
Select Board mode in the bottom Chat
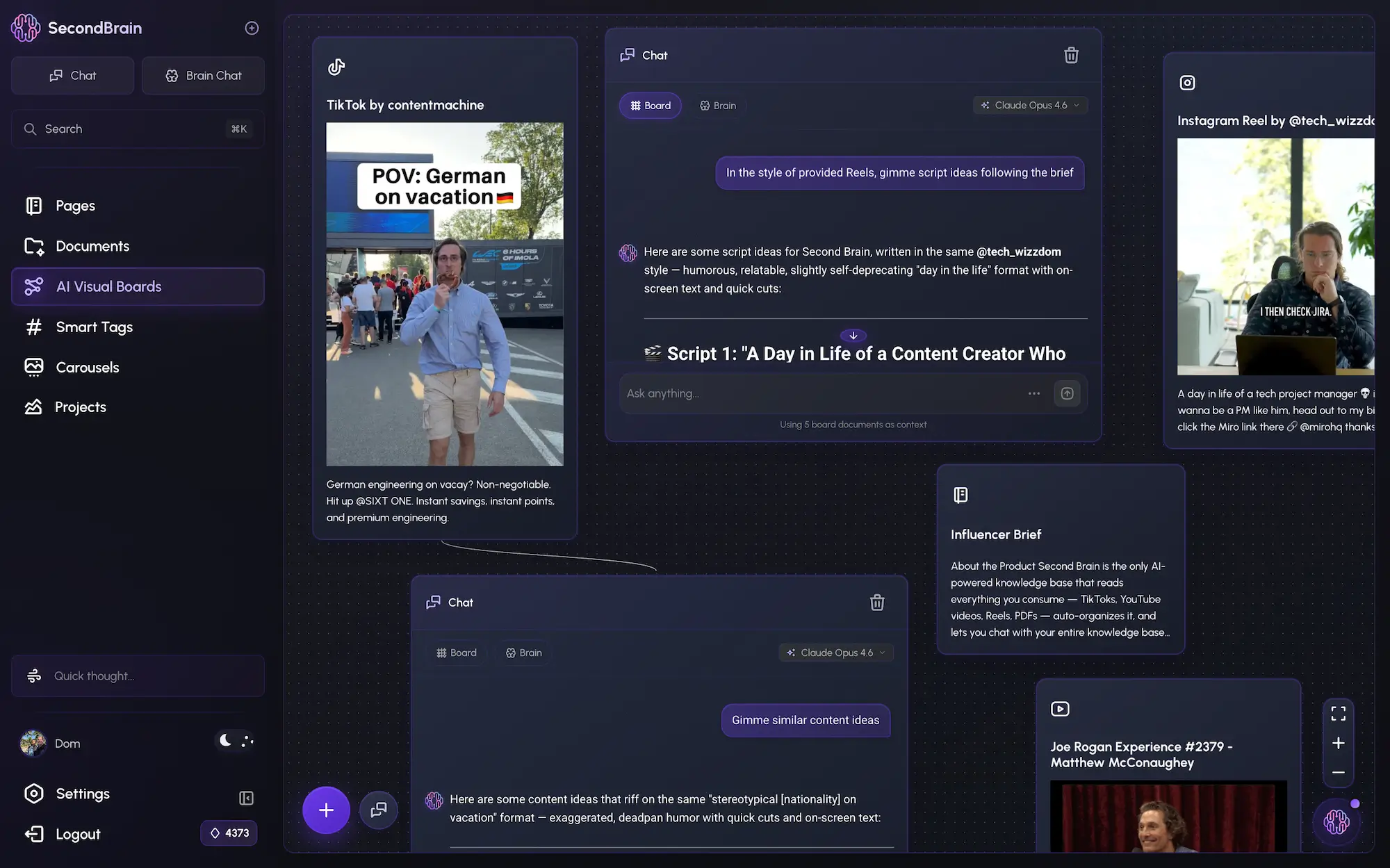pyautogui.click(x=457, y=653)
